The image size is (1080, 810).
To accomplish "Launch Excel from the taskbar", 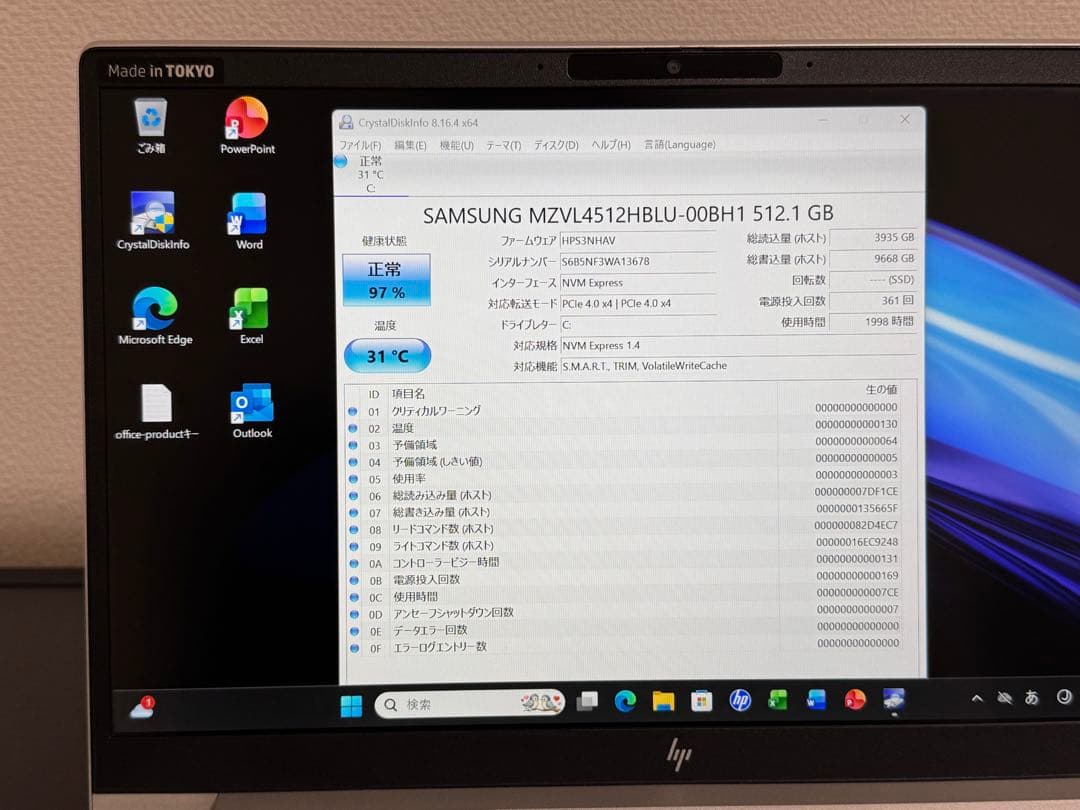I will (x=778, y=700).
